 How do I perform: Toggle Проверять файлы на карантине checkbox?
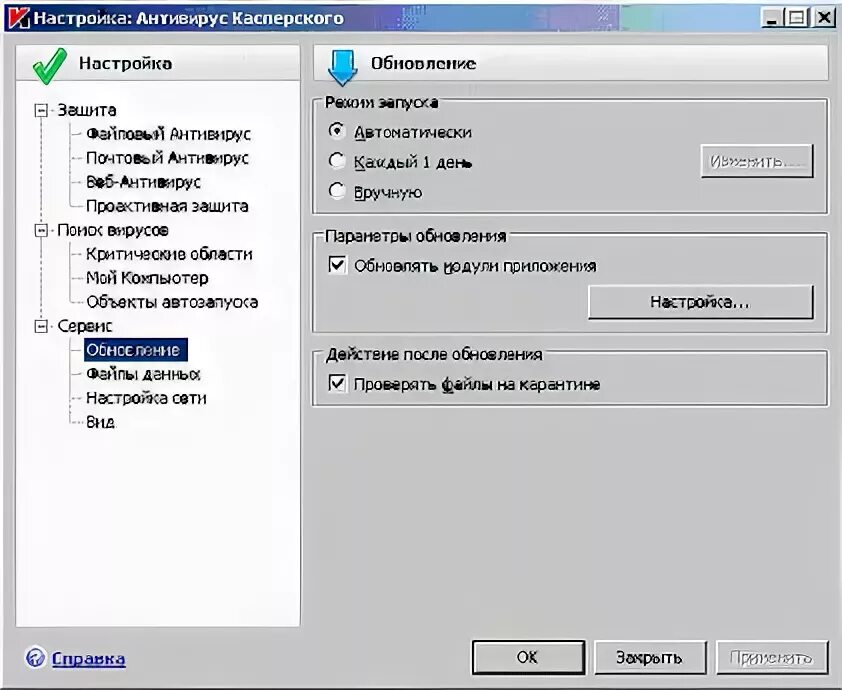[x=337, y=383]
